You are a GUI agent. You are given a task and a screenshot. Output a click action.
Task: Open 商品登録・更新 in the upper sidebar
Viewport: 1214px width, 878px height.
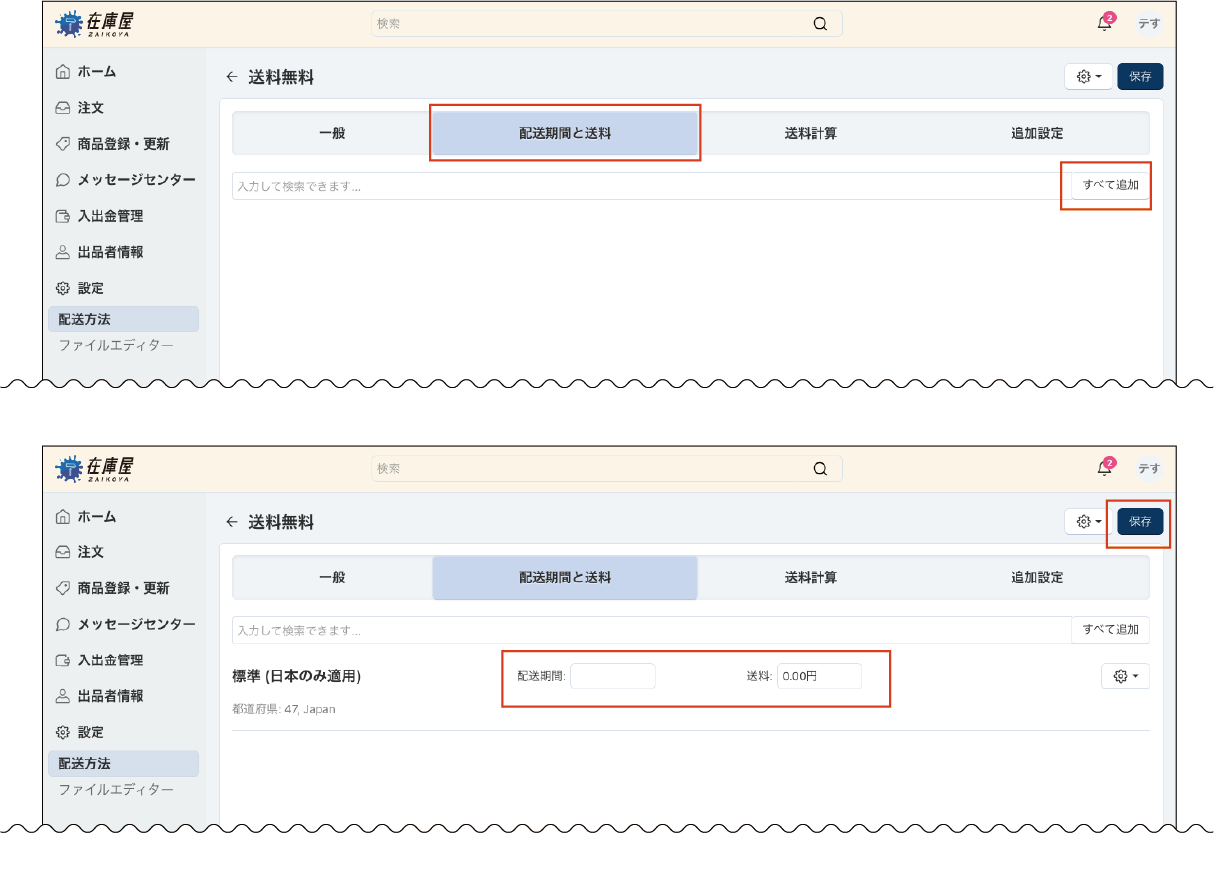[x=123, y=144]
